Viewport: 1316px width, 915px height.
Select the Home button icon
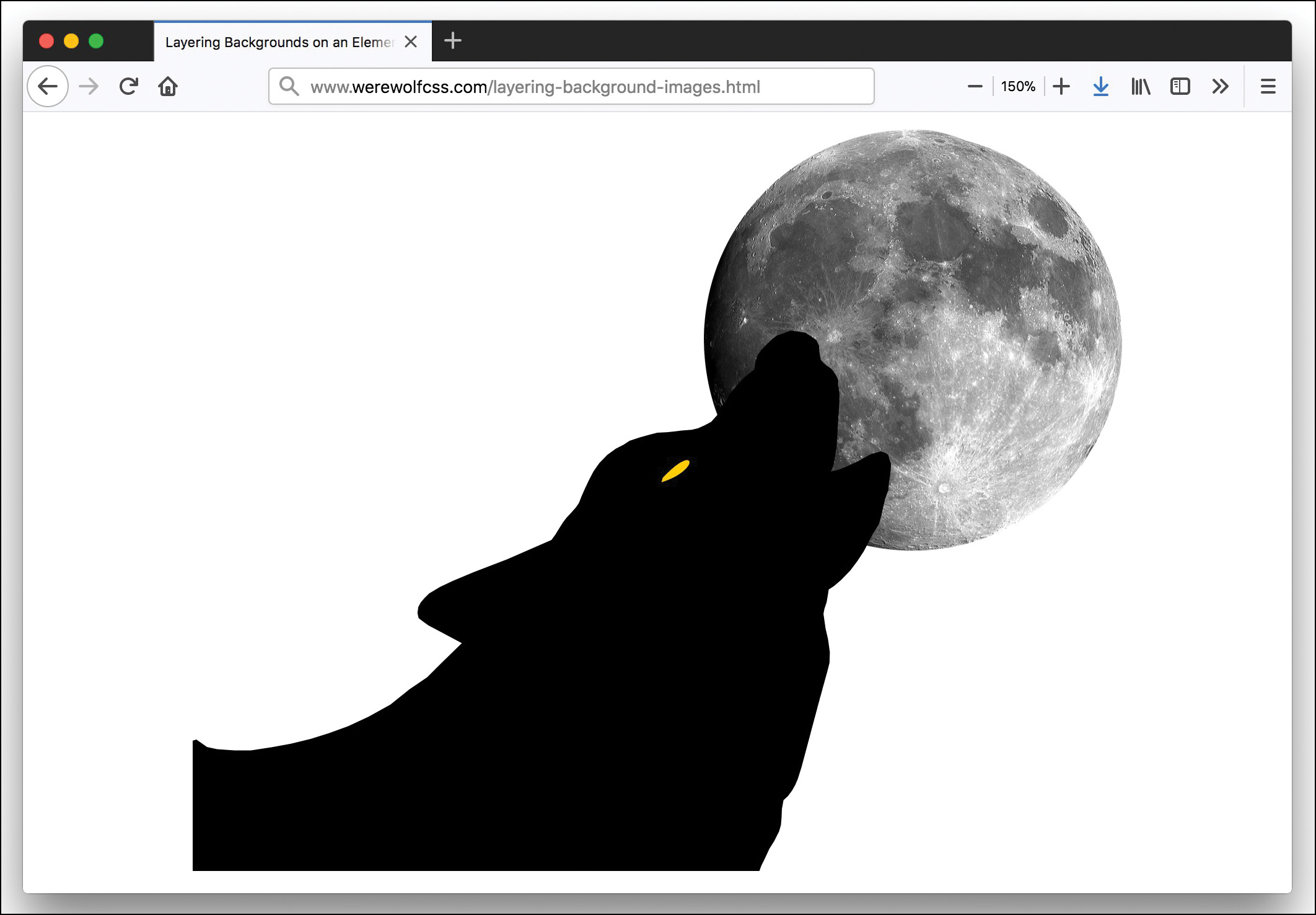(168, 86)
